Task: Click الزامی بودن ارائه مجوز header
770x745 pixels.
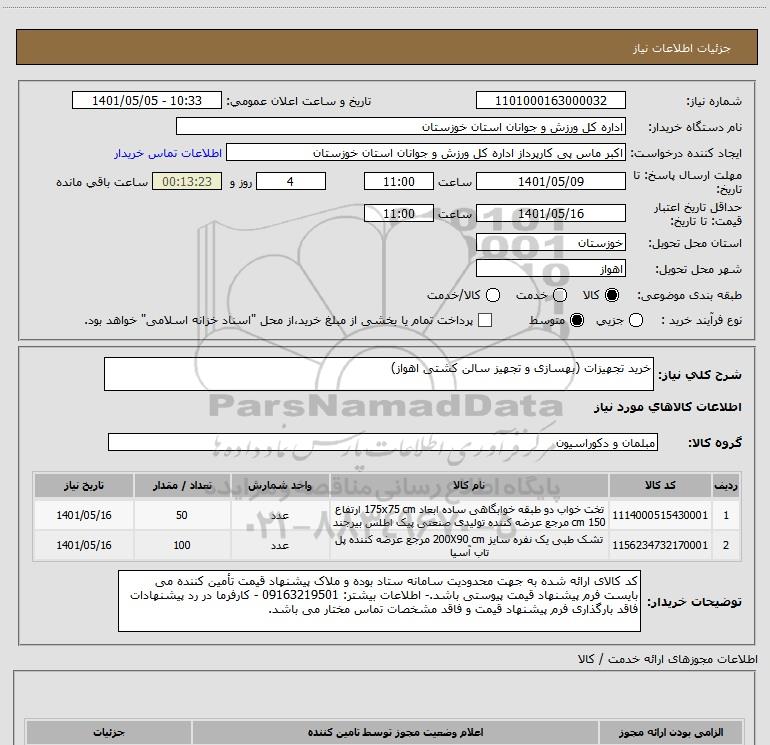Action: (x=671, y=732)
